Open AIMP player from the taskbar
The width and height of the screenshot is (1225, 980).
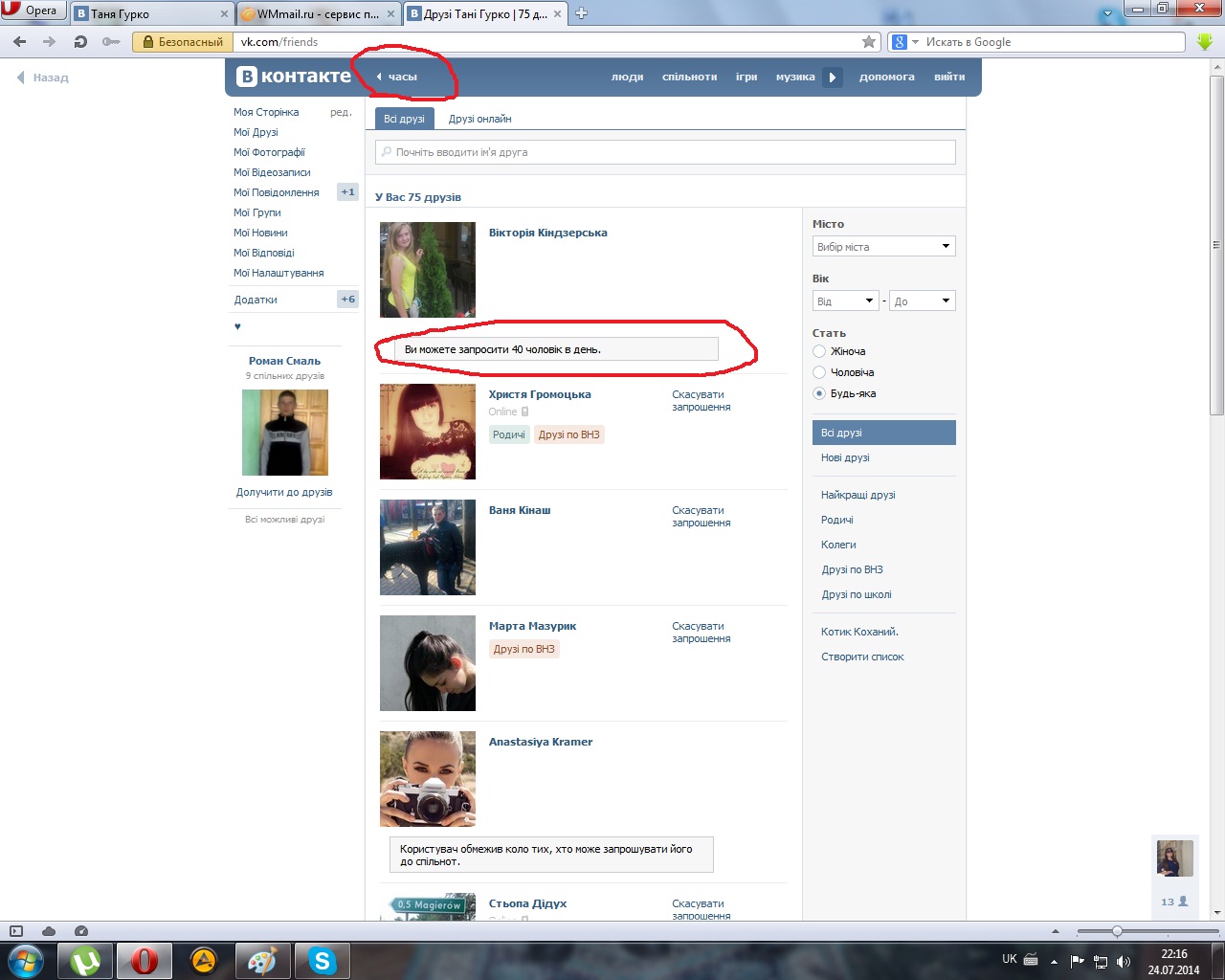[x=204, y=961]
